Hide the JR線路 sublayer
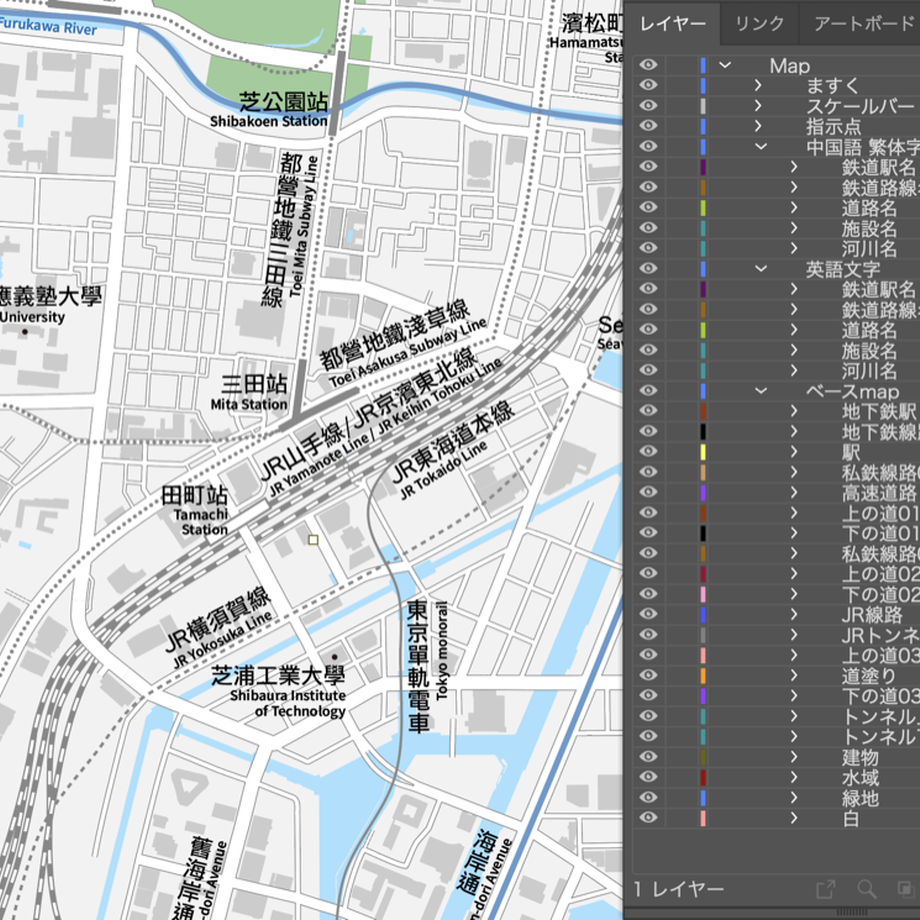920x920 pixels. pos(648,614)
